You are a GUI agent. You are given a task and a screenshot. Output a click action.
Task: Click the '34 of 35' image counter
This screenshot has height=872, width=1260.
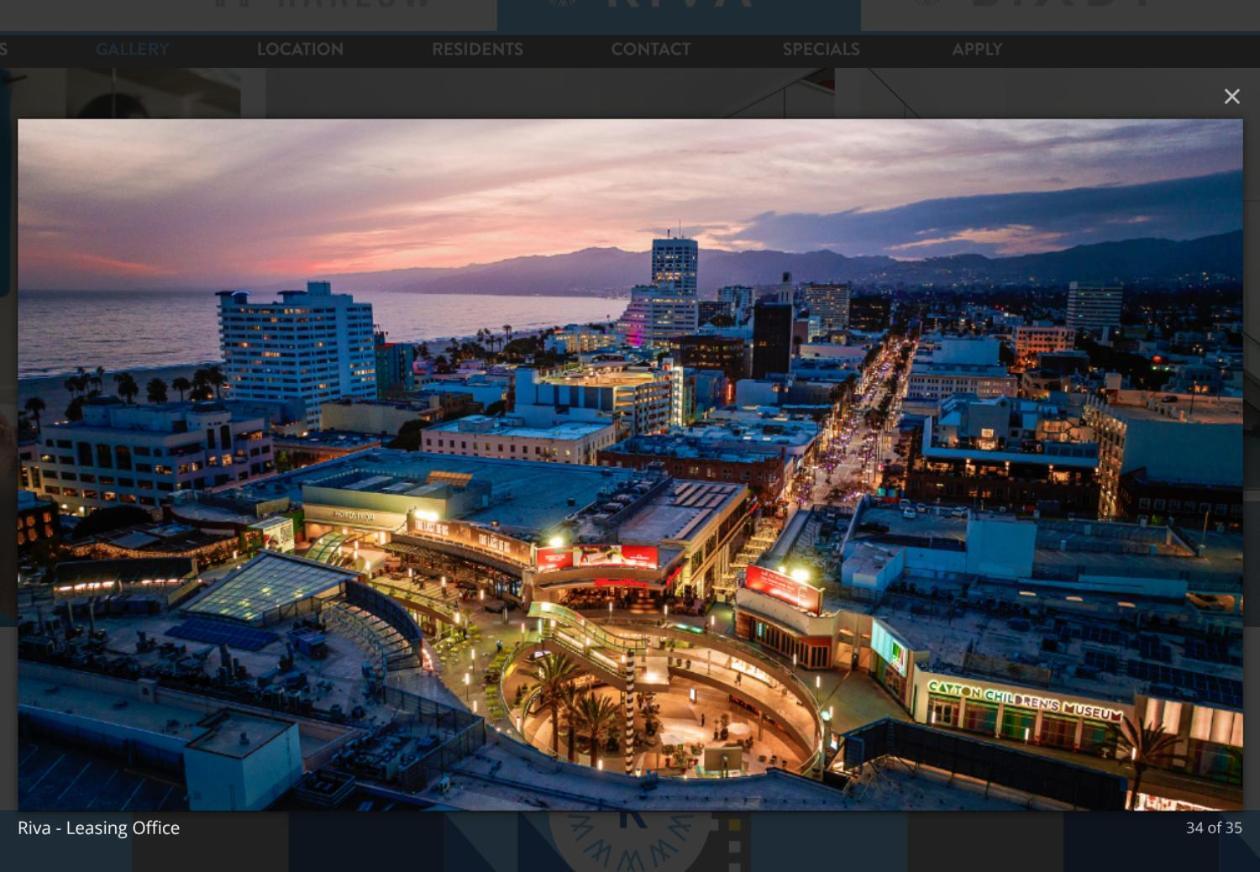point(1213,828)
